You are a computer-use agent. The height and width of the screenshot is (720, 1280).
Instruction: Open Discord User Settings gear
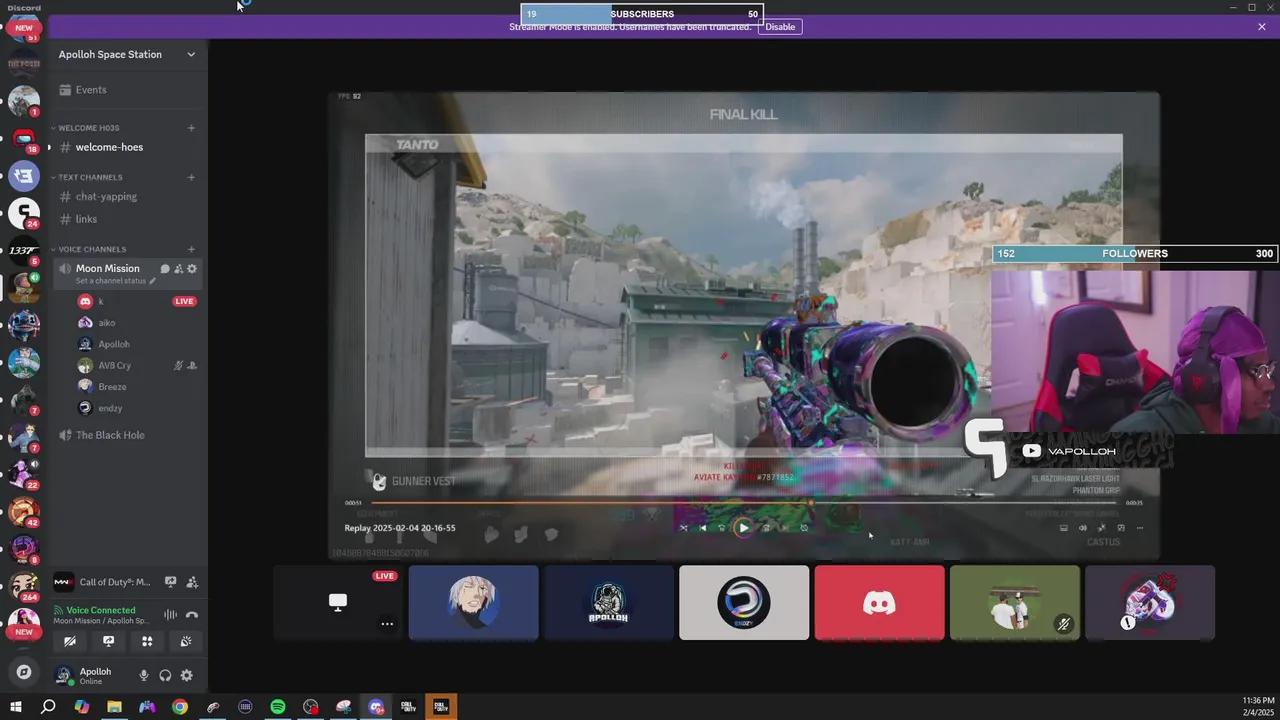pyautogui.click(x=186, y=676)
